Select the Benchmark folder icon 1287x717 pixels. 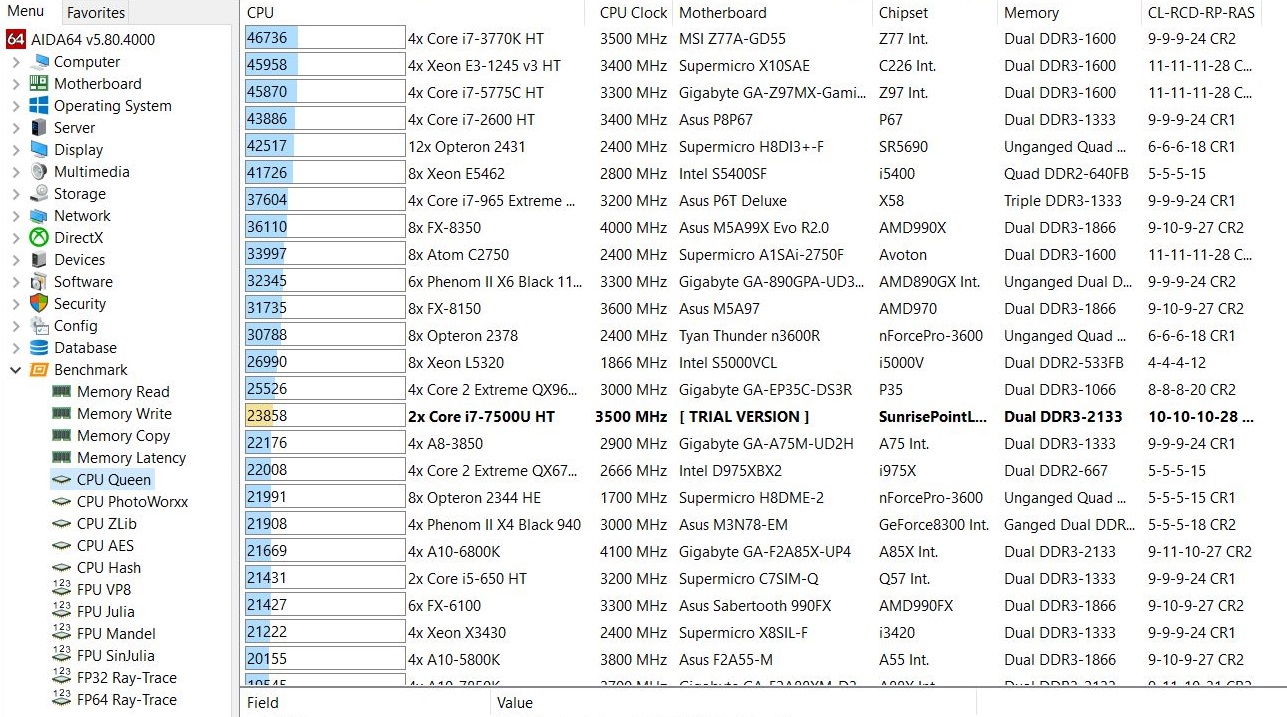(x=39, y=370)
